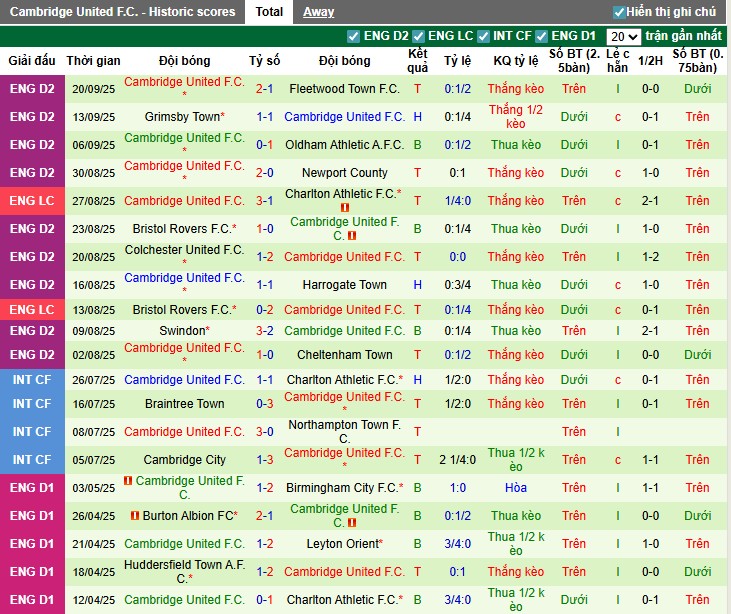
Task: Open Northampton Town F.C. team link
Action: pyautogui.click(x=345, y=432)
